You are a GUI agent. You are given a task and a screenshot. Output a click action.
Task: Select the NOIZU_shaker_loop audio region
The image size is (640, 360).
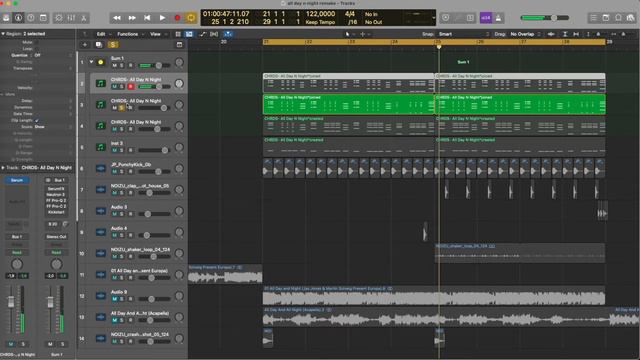tap(520, 253)
